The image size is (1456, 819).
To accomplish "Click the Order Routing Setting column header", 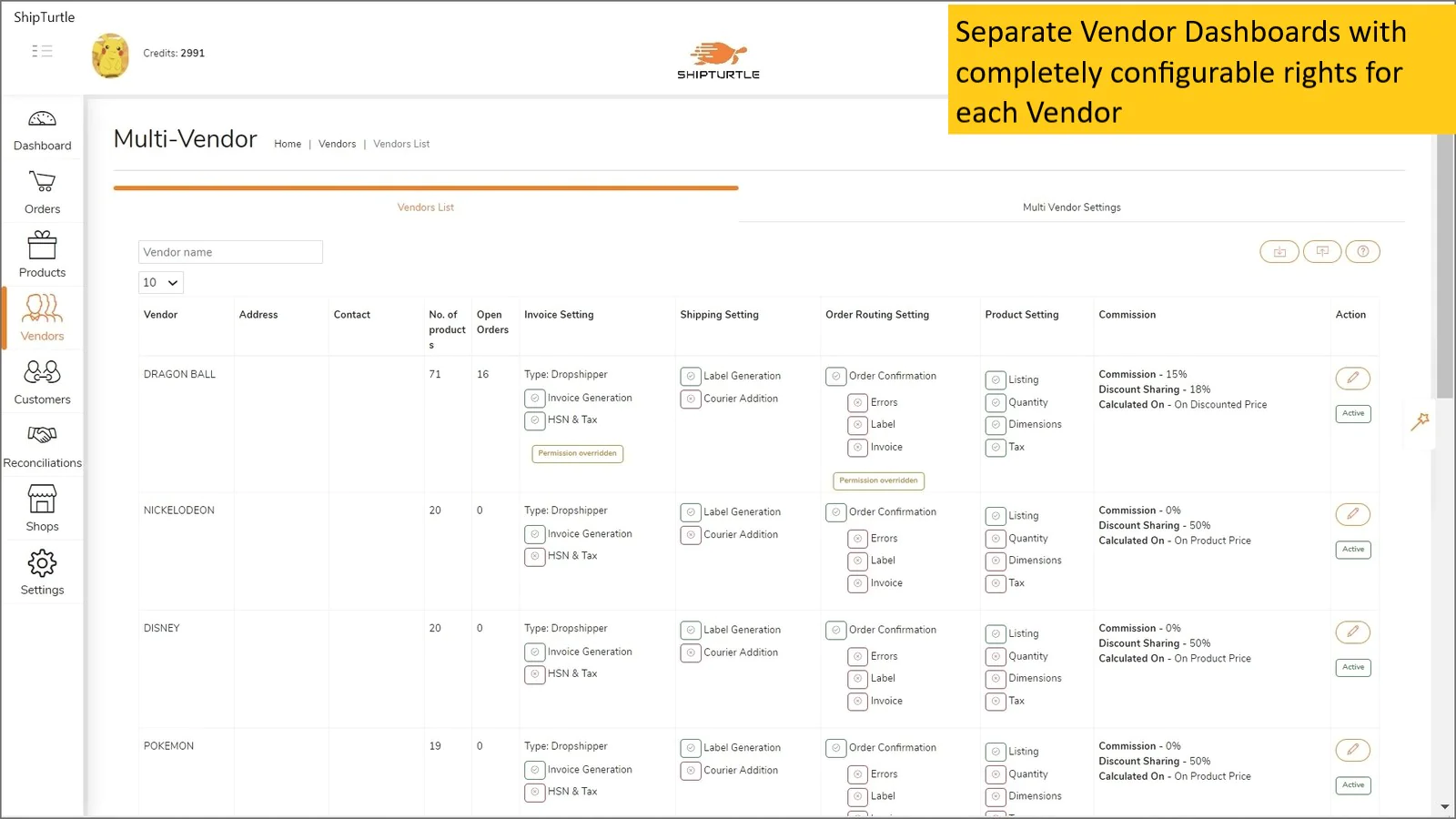I will (877, 315).
